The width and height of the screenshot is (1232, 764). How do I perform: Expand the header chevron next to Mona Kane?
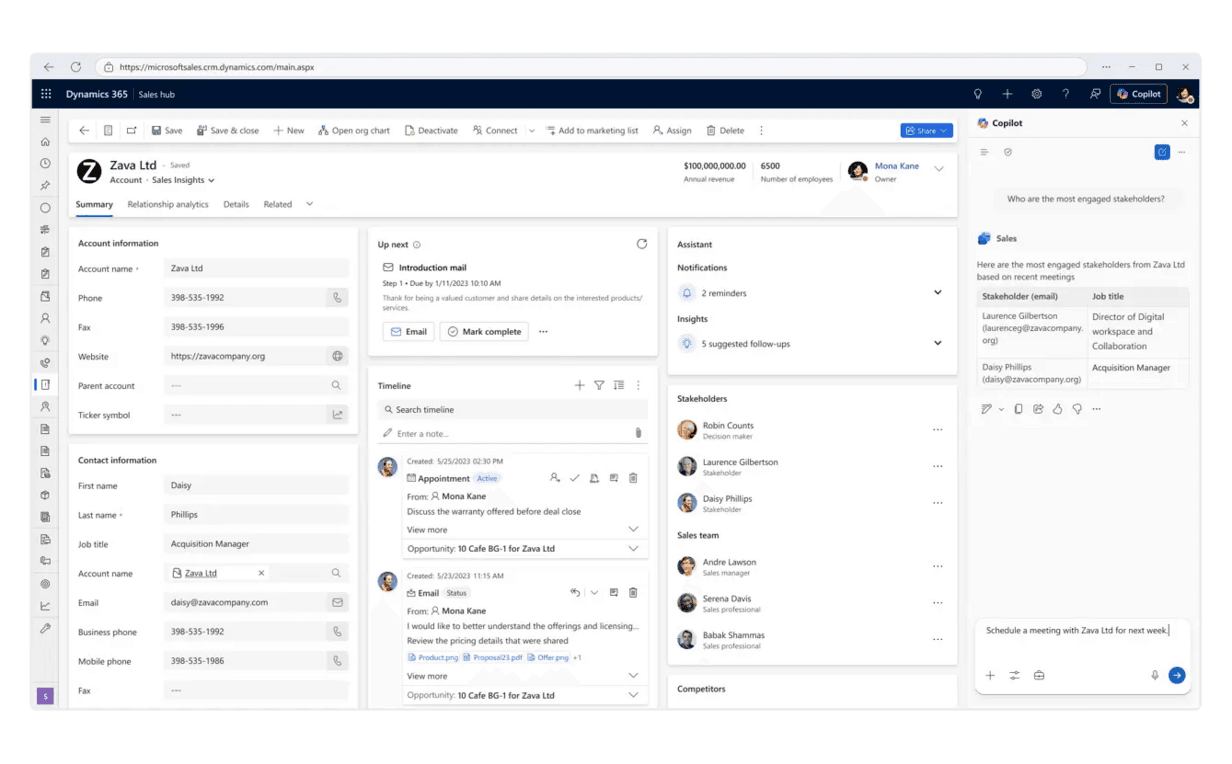(x=939, y=169)
